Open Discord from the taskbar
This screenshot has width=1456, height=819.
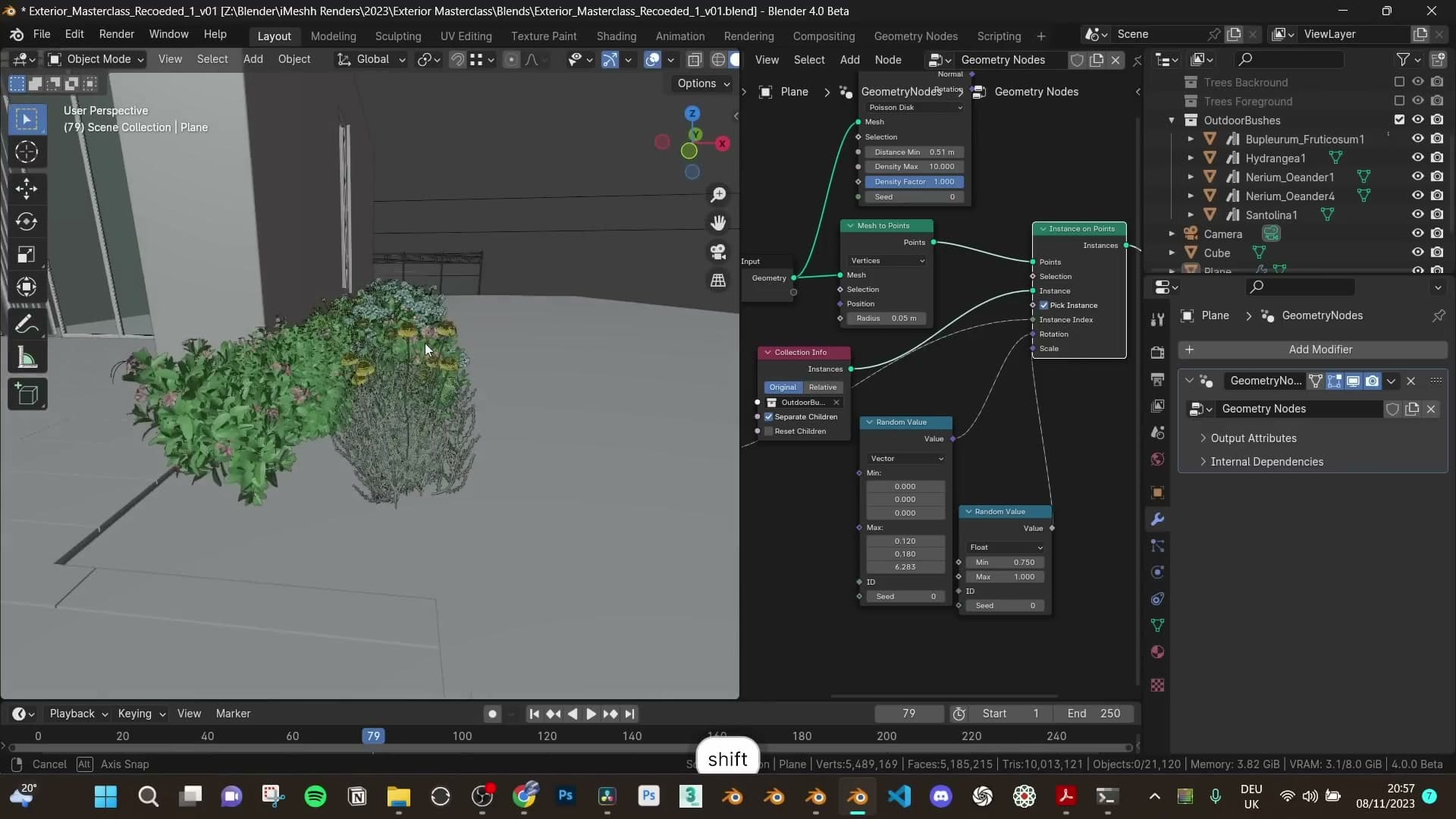pyautogui.click(x=941, y=796)
